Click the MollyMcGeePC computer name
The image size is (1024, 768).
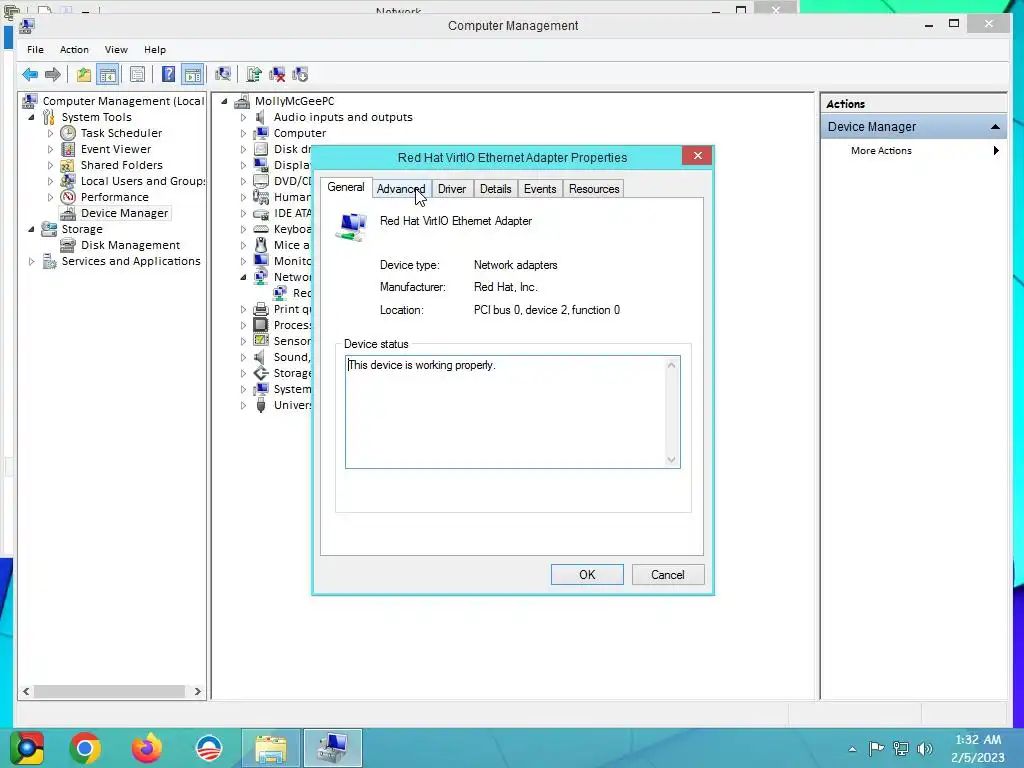coord(295,101)
